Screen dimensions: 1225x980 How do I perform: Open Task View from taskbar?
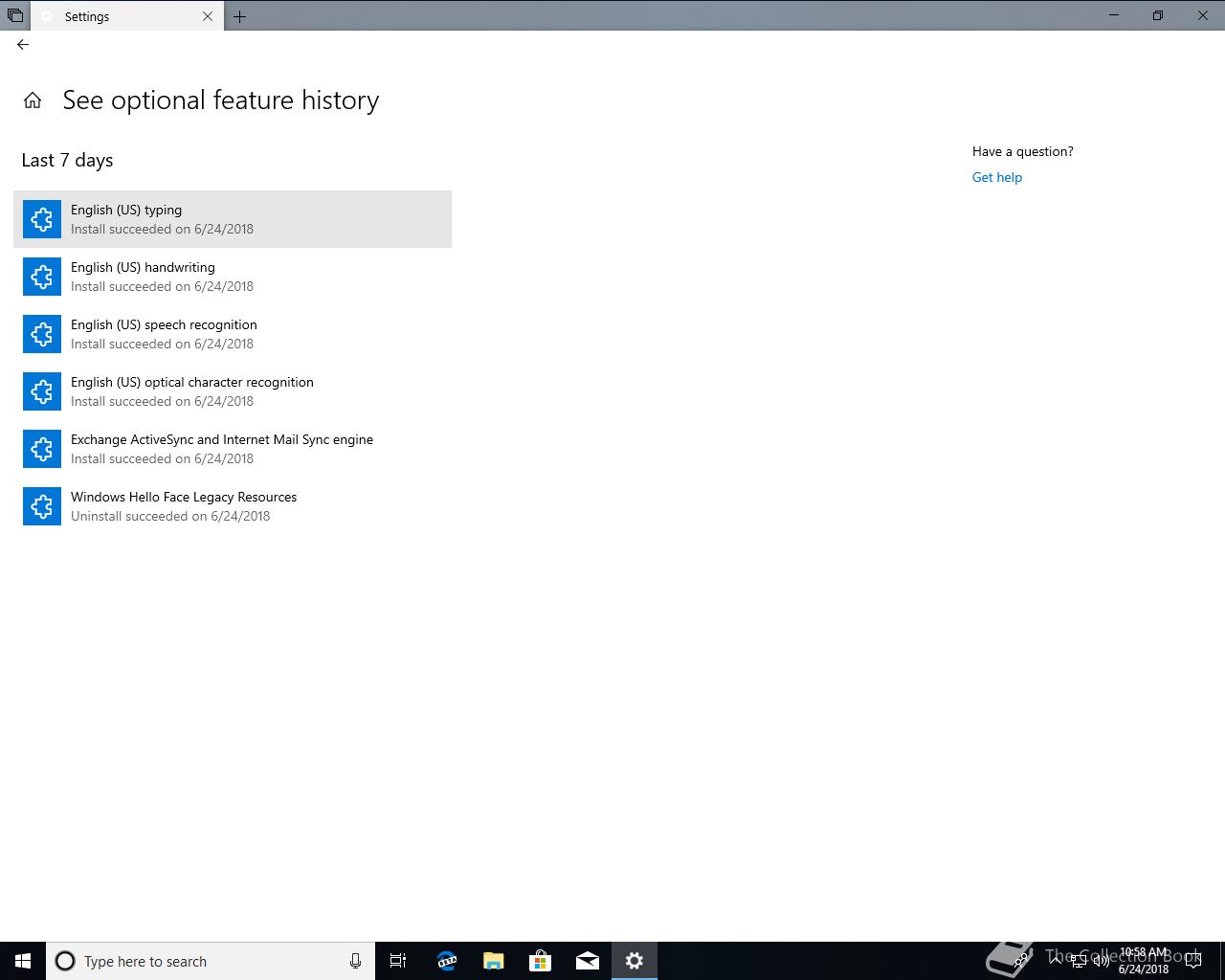pyautogui.click(x=398, y=961)
